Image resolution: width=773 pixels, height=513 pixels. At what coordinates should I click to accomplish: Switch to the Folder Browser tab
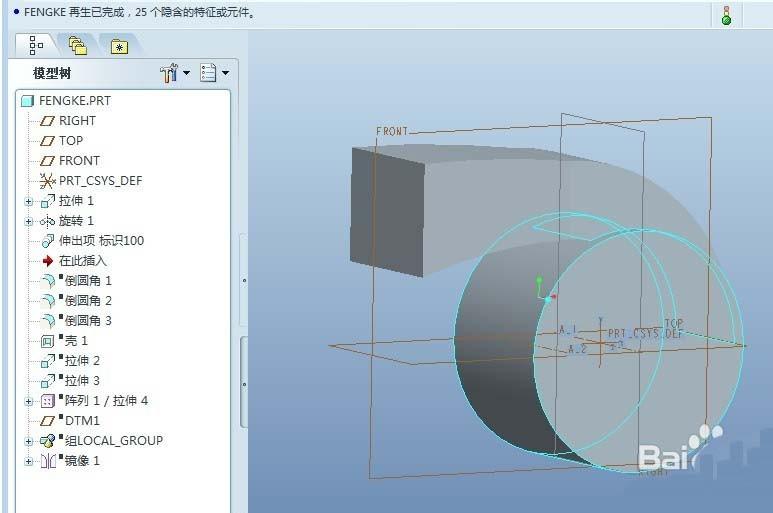click(77, 46)
